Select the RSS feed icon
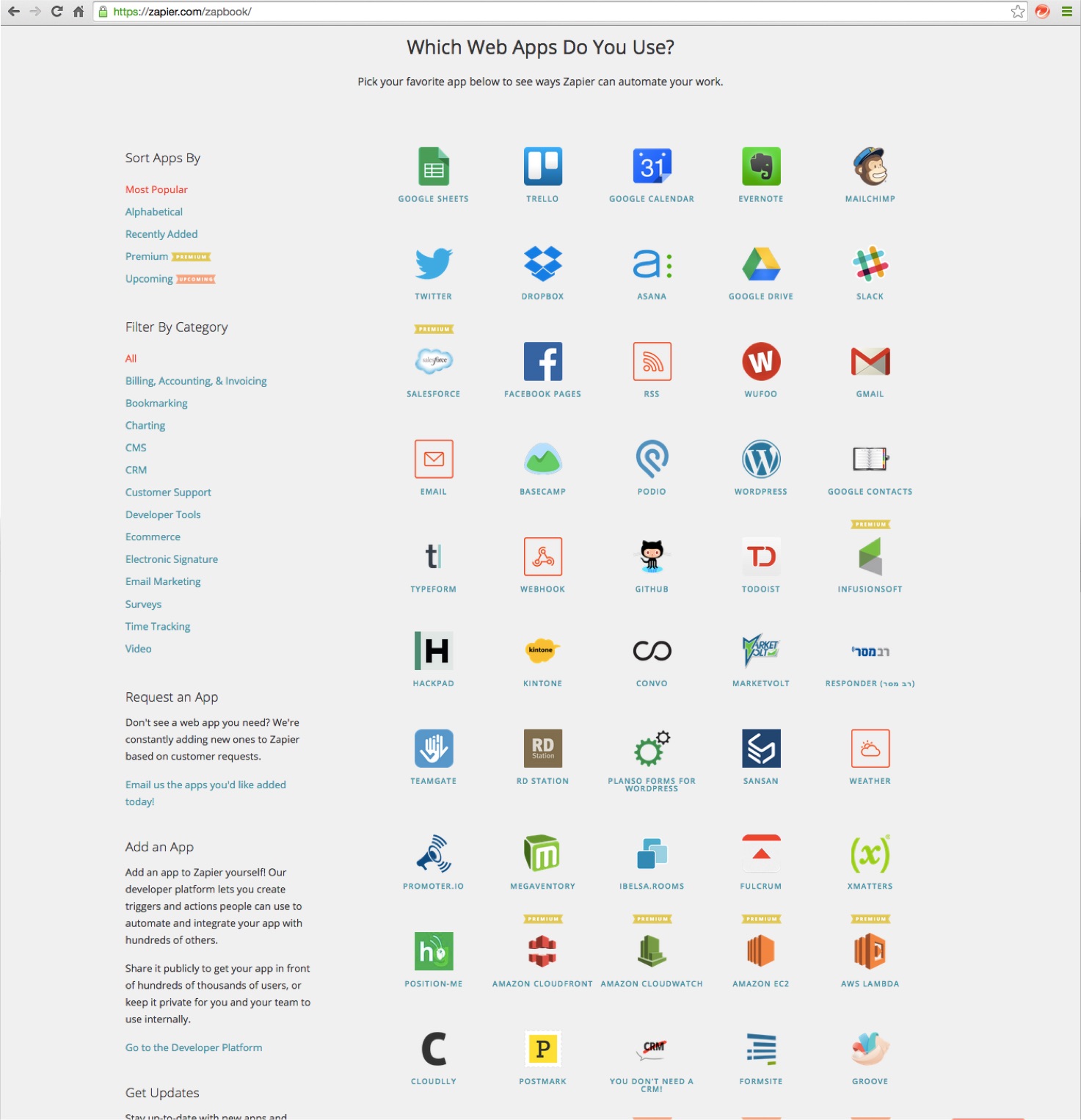Viewport: 1081px width, 1120px height. click(652, 361)
